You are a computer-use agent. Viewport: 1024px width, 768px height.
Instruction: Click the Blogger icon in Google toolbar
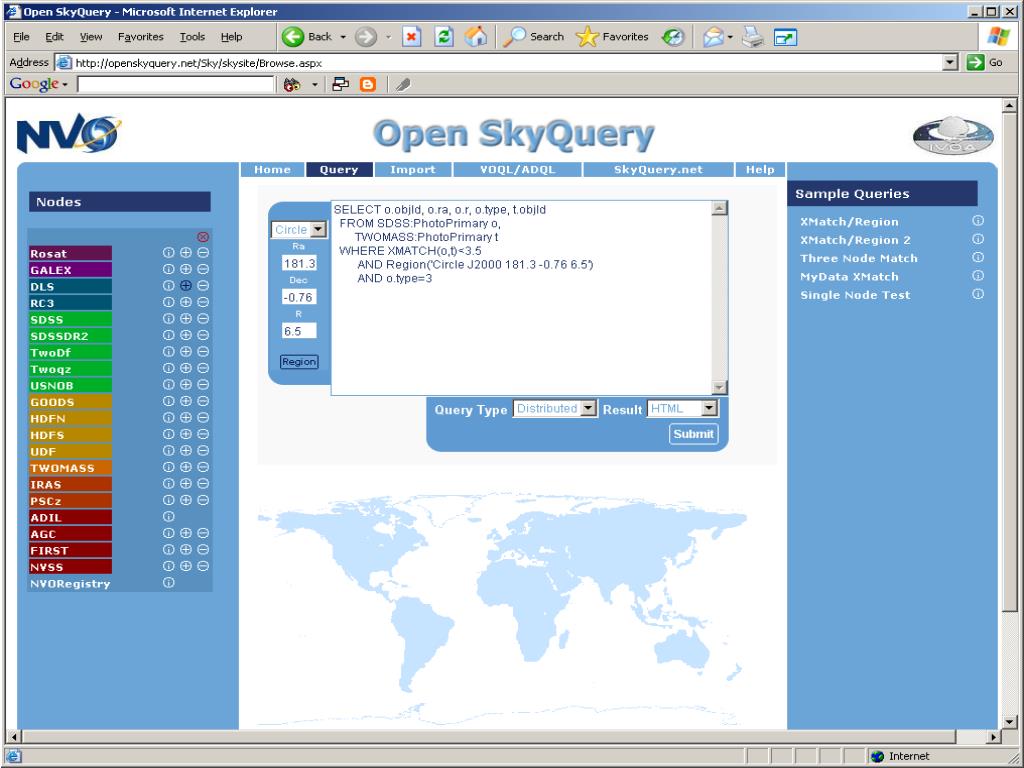(368, 84)
